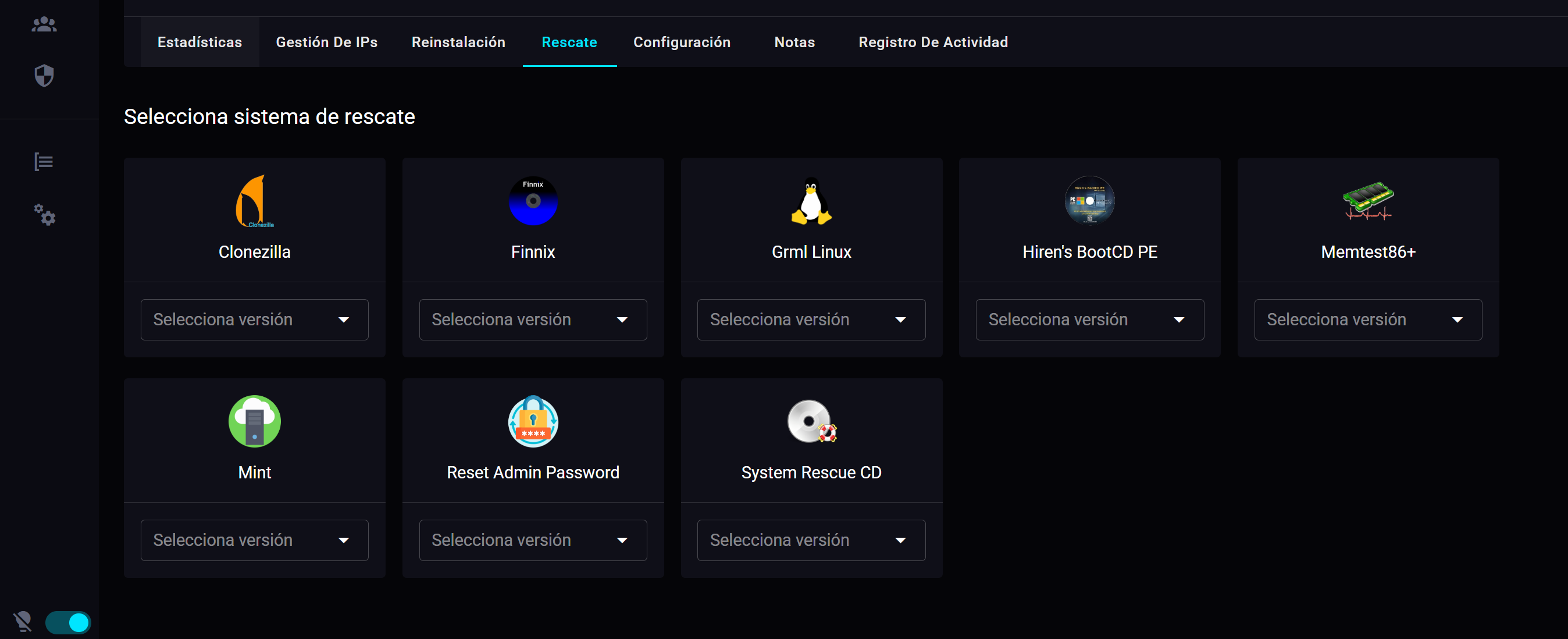Click the Grml Linux card title

click(811, 251)
